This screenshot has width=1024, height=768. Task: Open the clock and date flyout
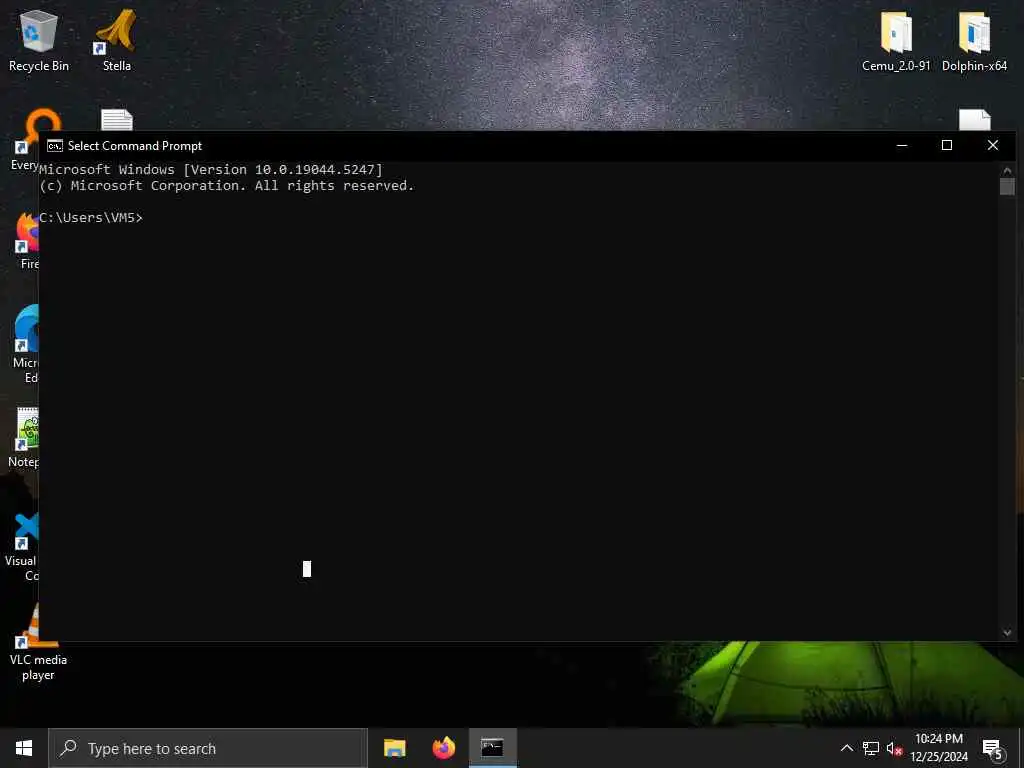point(939,748)
